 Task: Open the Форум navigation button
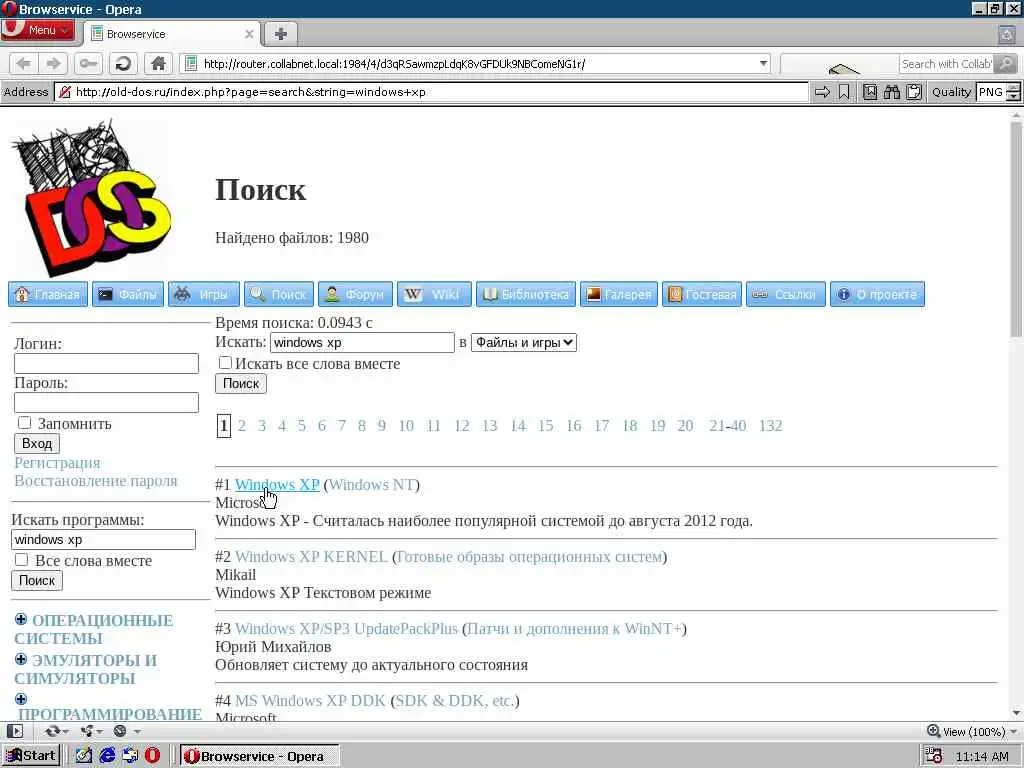355,295
